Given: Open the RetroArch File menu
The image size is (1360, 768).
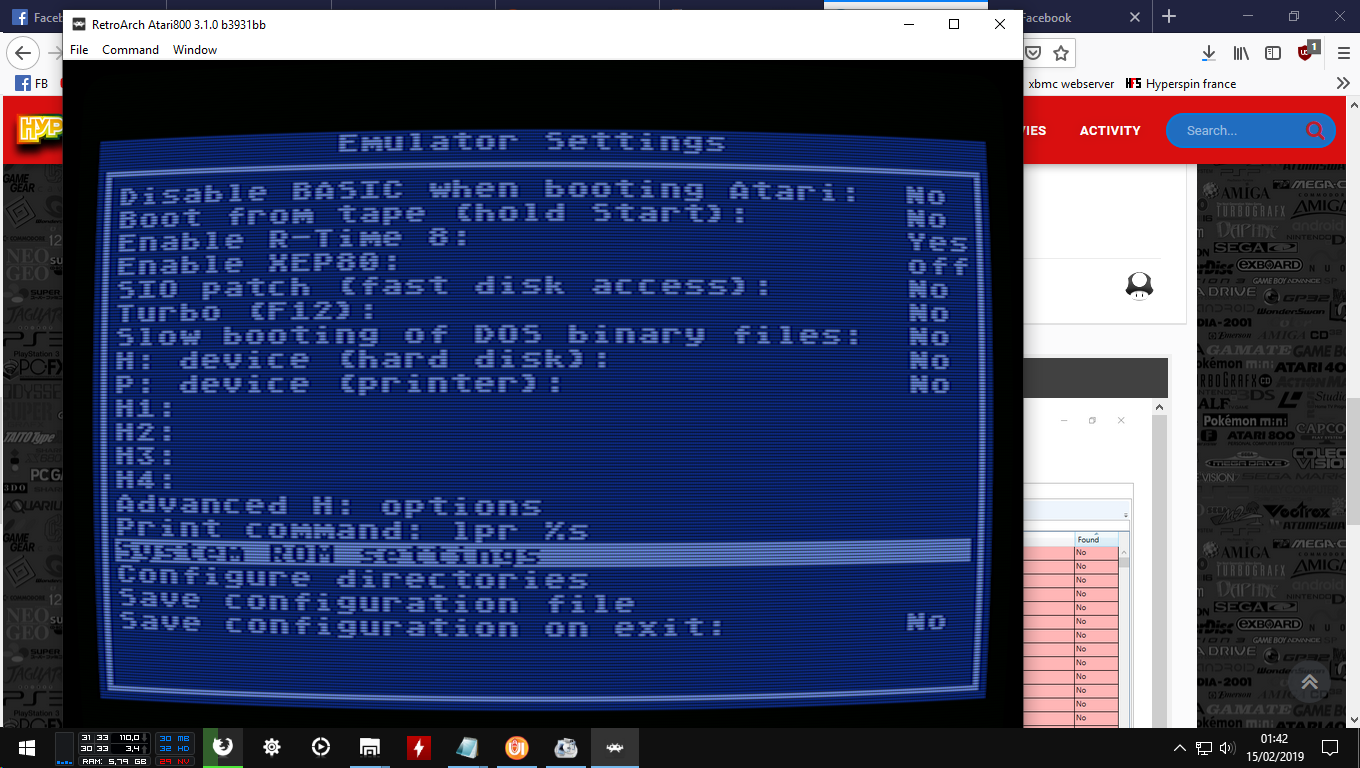Looking at the screenshot, I should pos(79,50).
